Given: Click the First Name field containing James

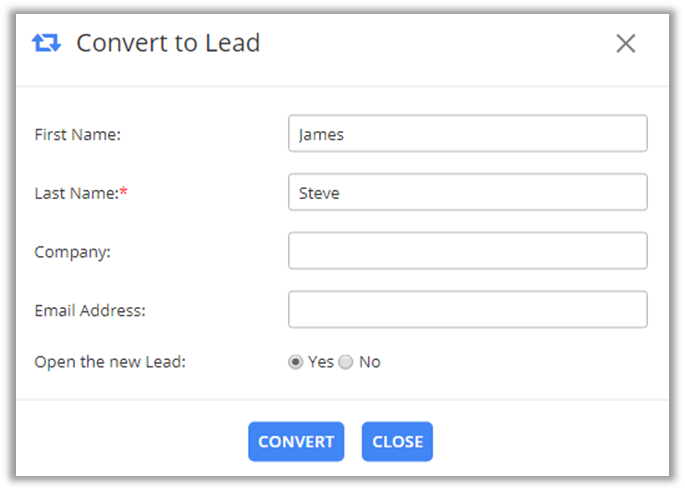Looking at the screenshot, I should pos(467,134).
